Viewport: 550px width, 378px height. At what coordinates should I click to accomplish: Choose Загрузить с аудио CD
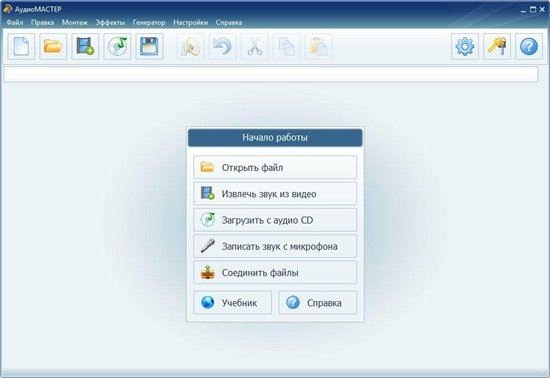click(x=275, y=220)
